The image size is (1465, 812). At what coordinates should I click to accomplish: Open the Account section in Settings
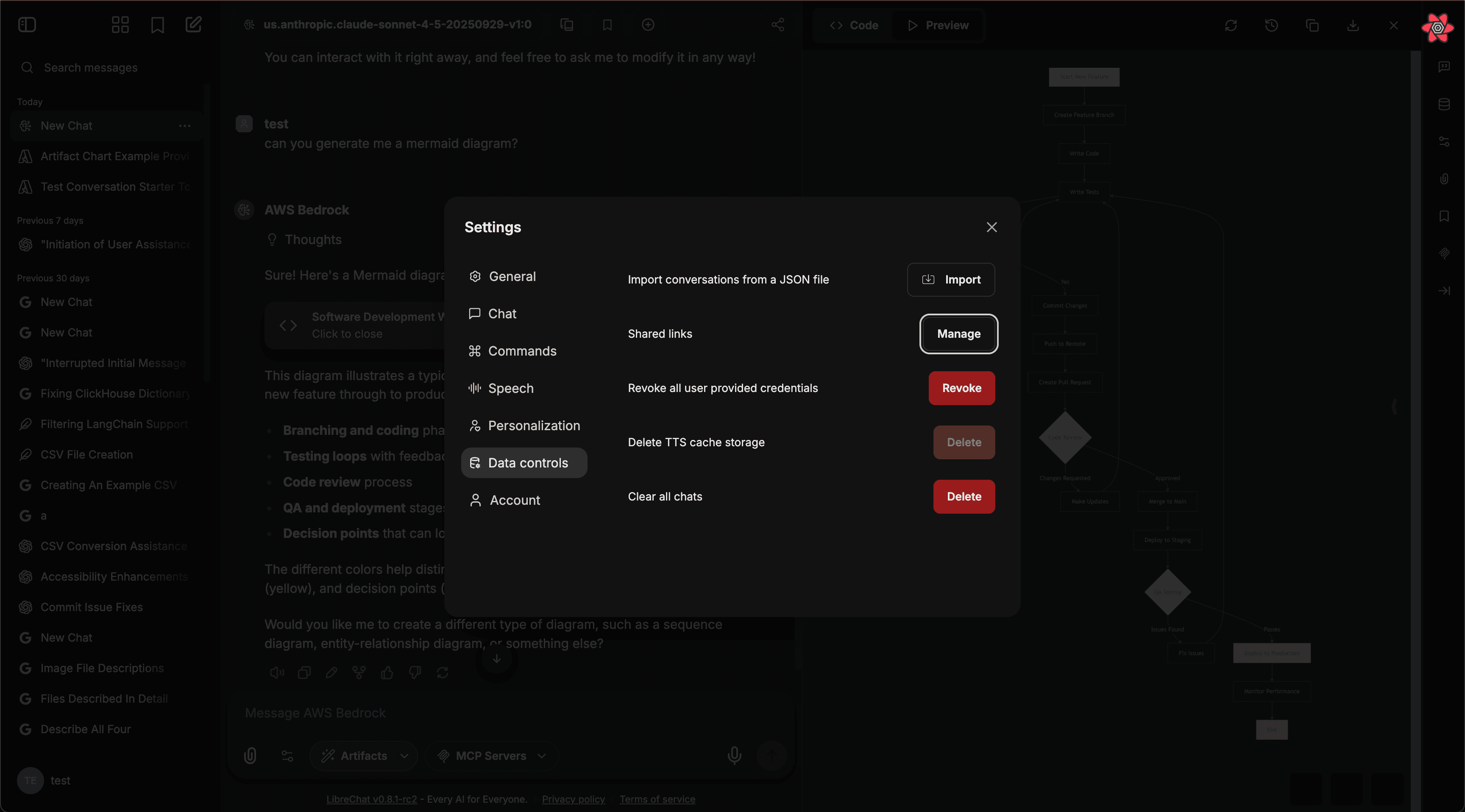(515, 500)
